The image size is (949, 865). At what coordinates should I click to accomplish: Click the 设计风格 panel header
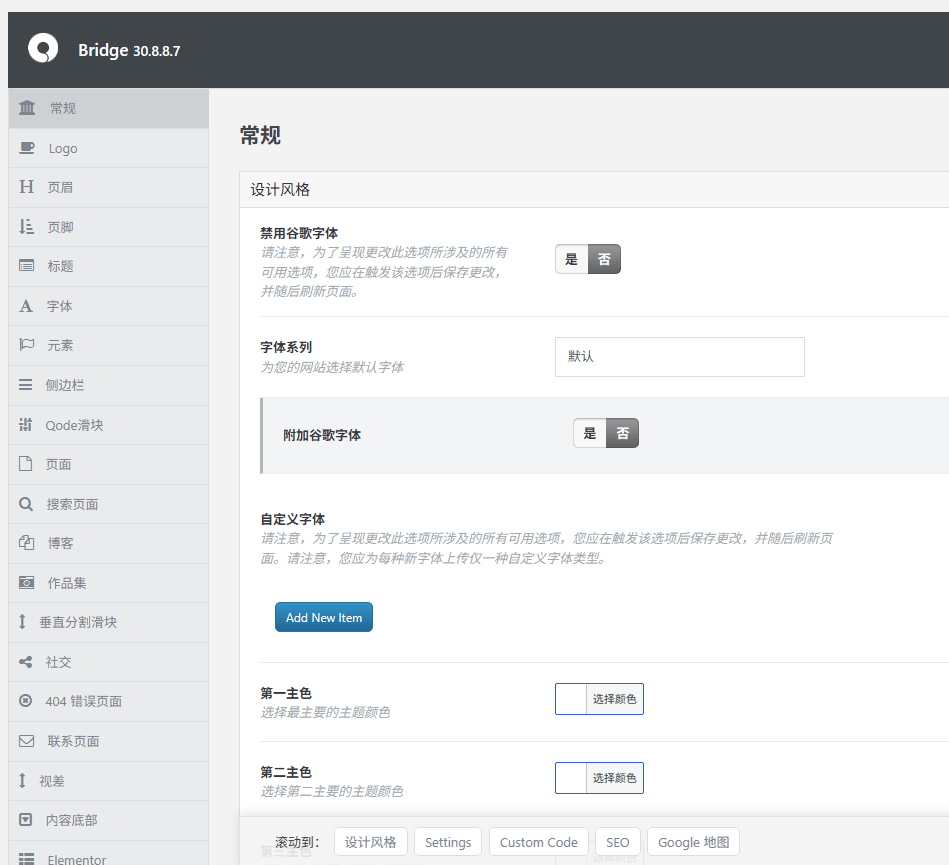pos(594,189)
